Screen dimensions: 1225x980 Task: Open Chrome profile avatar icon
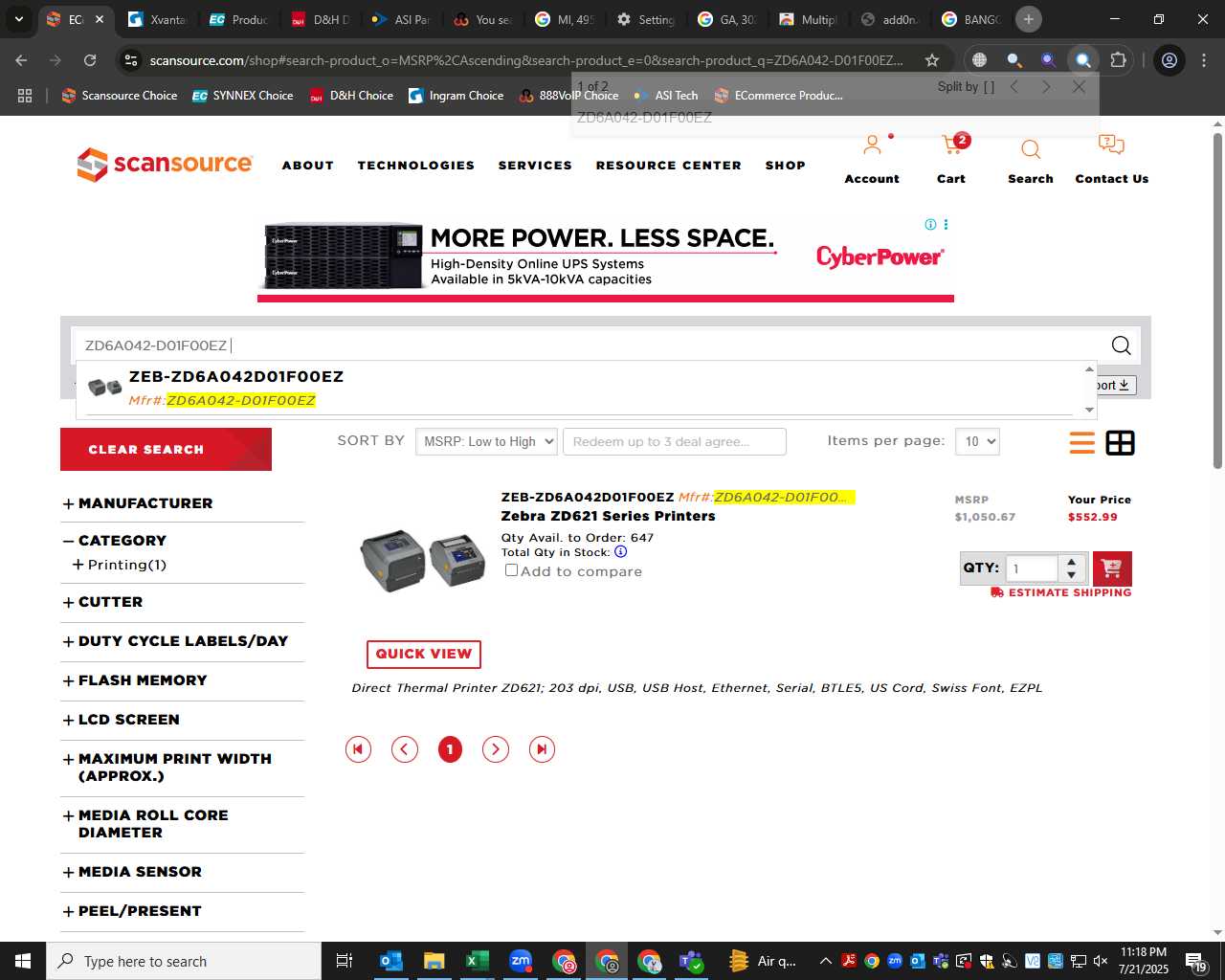coord(1169,60)
